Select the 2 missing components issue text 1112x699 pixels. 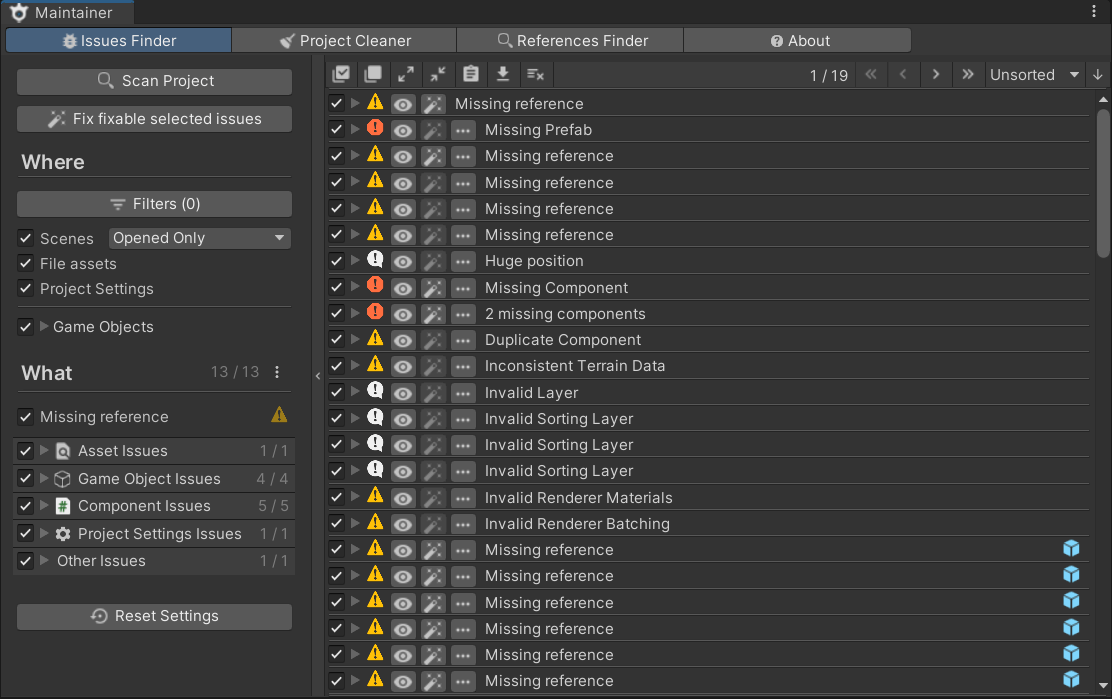click(565, 314)
